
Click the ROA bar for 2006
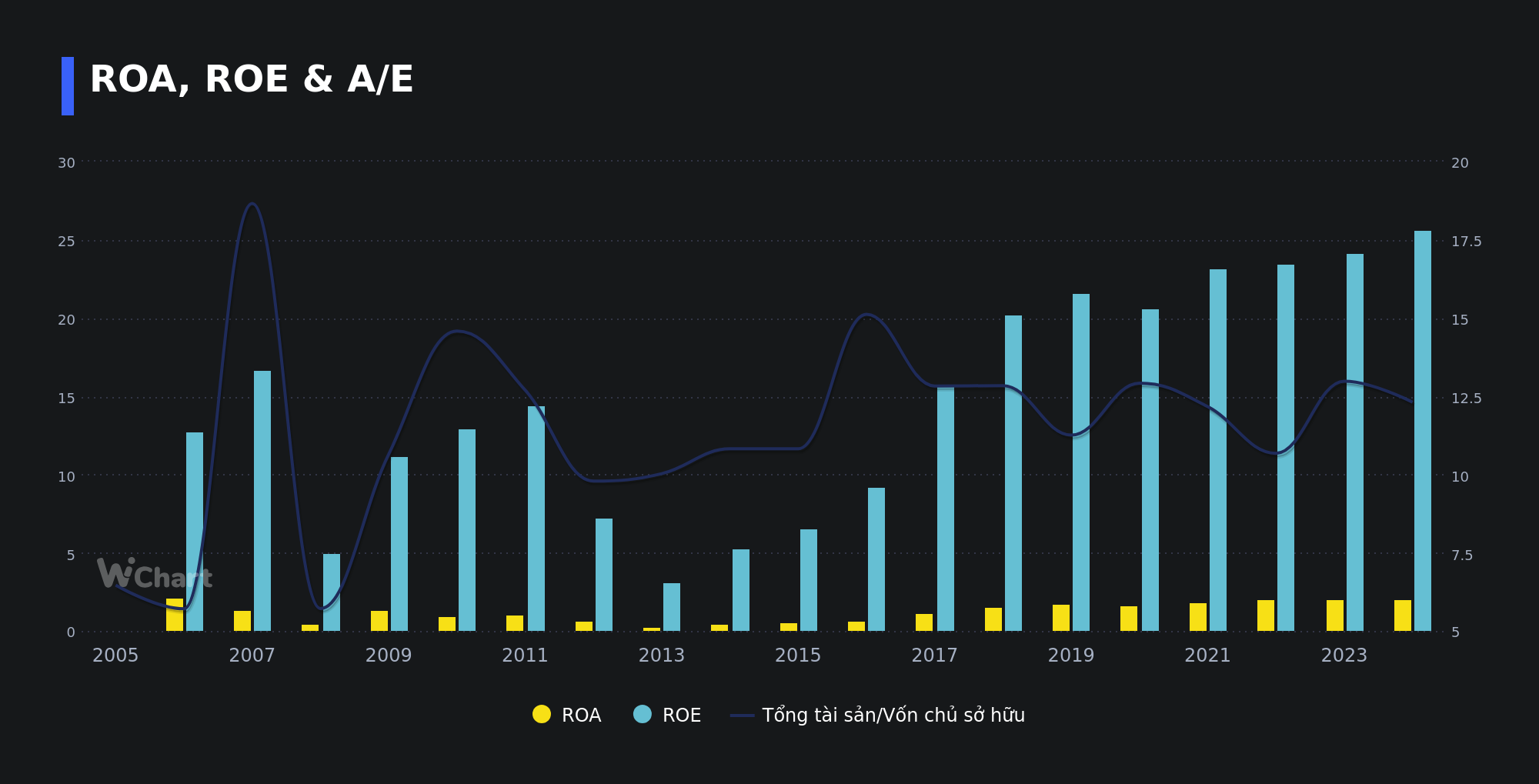175,615
